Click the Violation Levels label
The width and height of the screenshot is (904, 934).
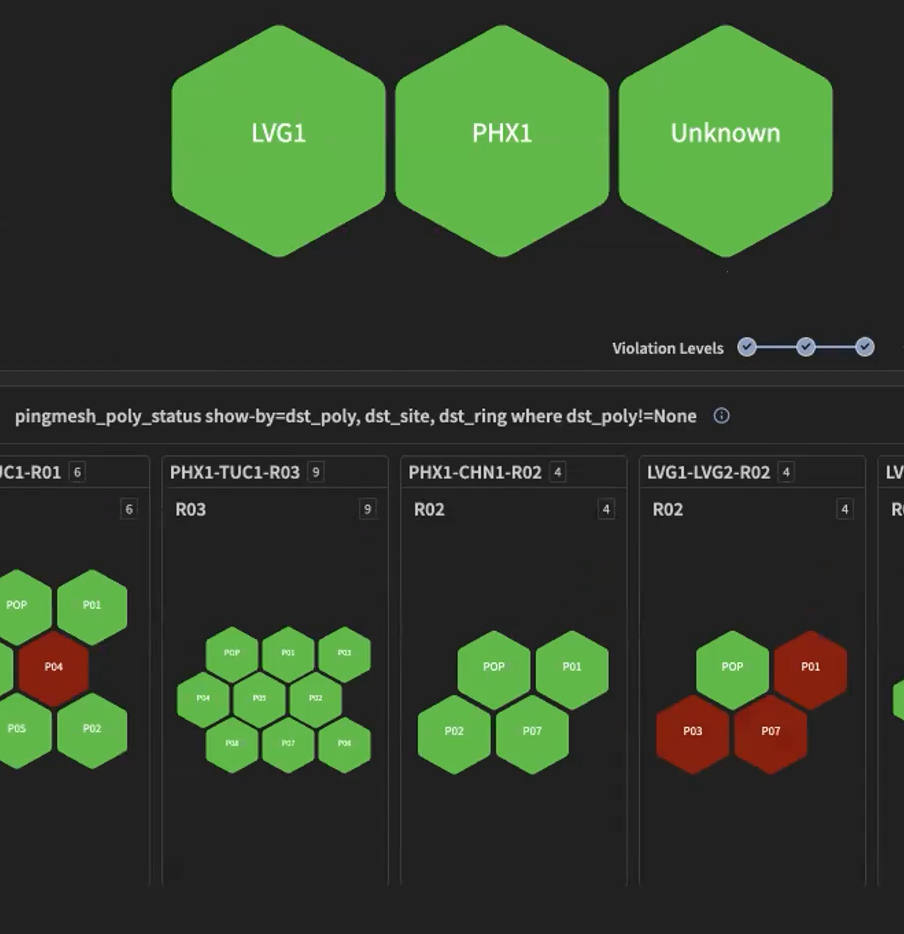(x=668, y=348)
